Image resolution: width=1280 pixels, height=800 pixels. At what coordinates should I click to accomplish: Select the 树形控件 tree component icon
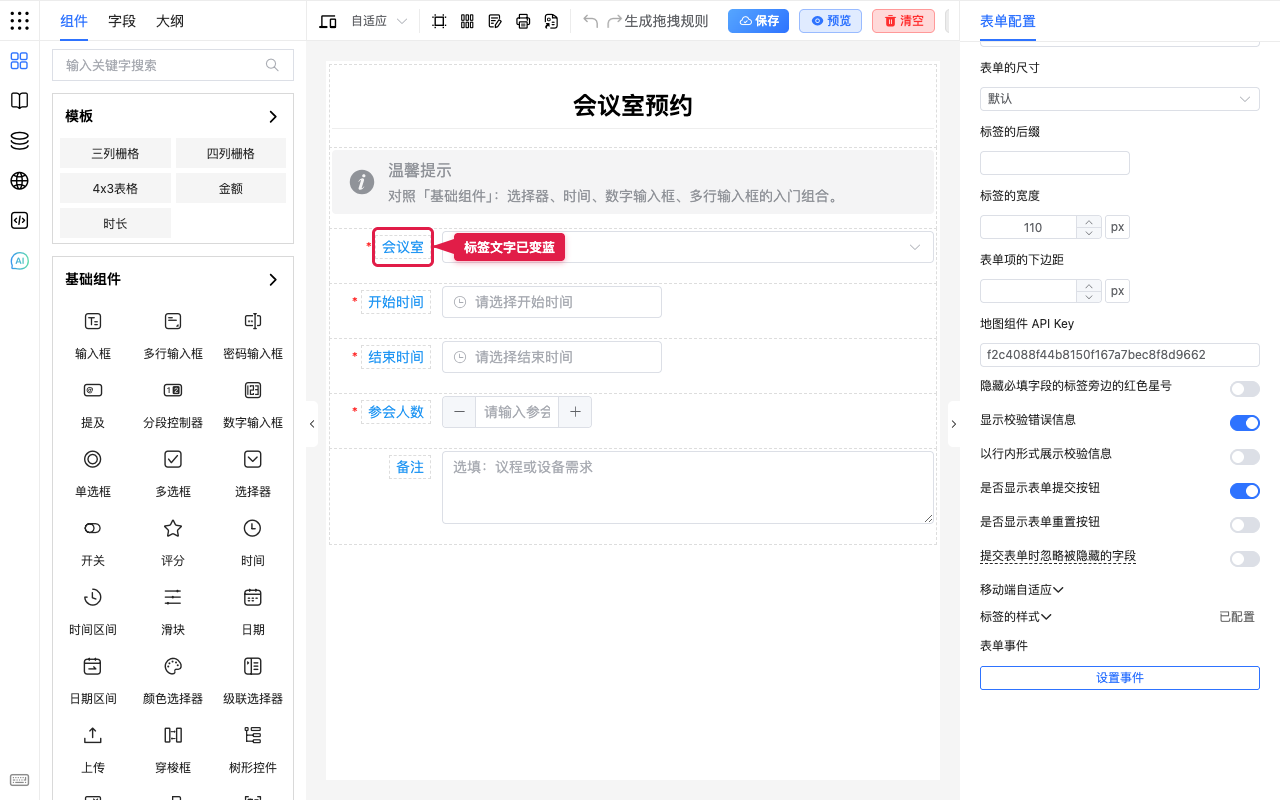(253, 735)
